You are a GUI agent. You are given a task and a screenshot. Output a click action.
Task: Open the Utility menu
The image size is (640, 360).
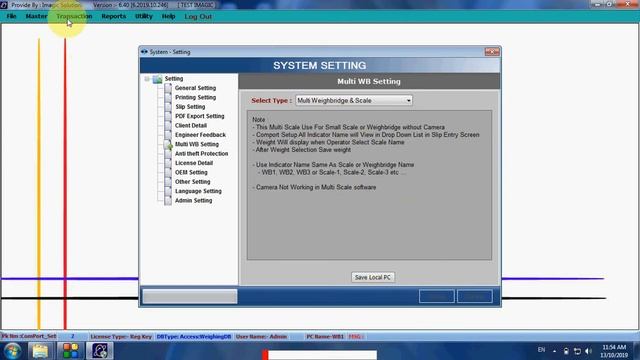144,16
